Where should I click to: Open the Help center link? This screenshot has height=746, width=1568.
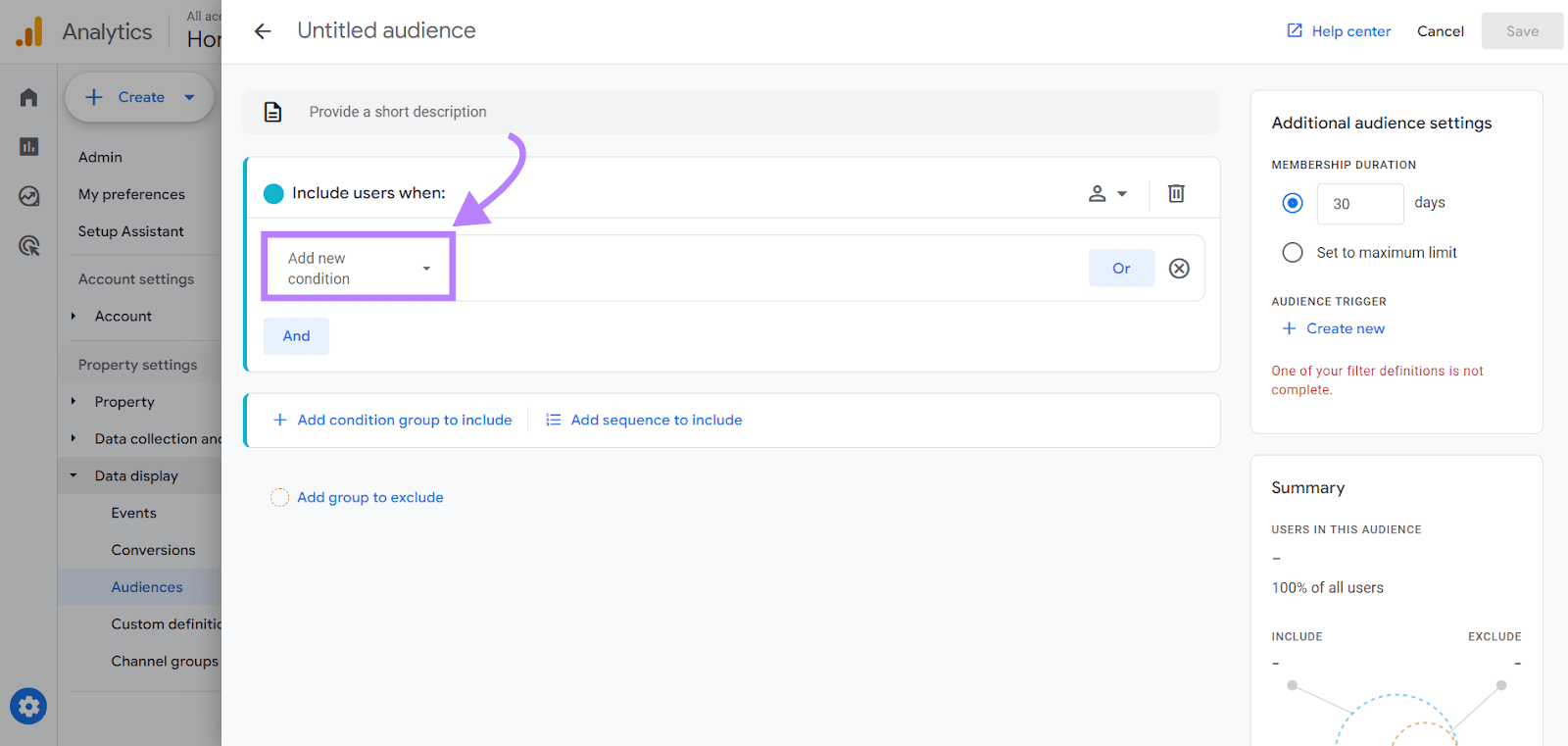[x=1339, y=31]
